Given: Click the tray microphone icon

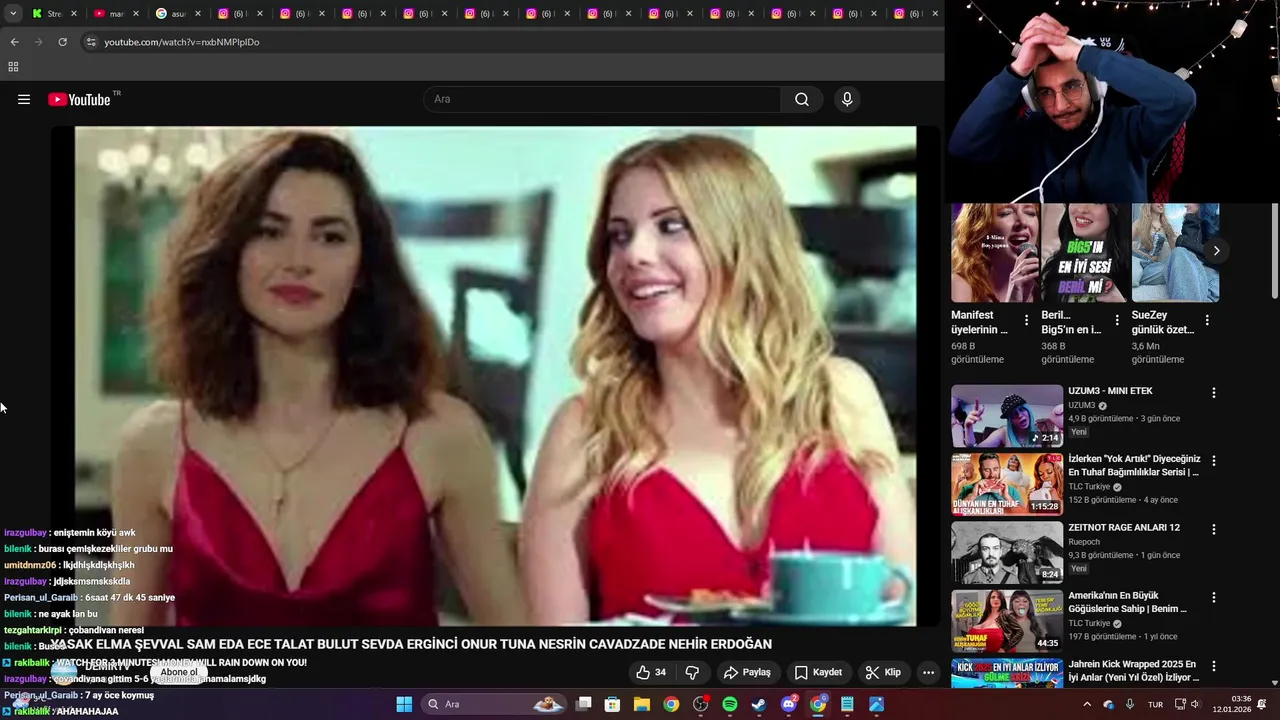Looking at the screenshot, I should click(1130, 704).
